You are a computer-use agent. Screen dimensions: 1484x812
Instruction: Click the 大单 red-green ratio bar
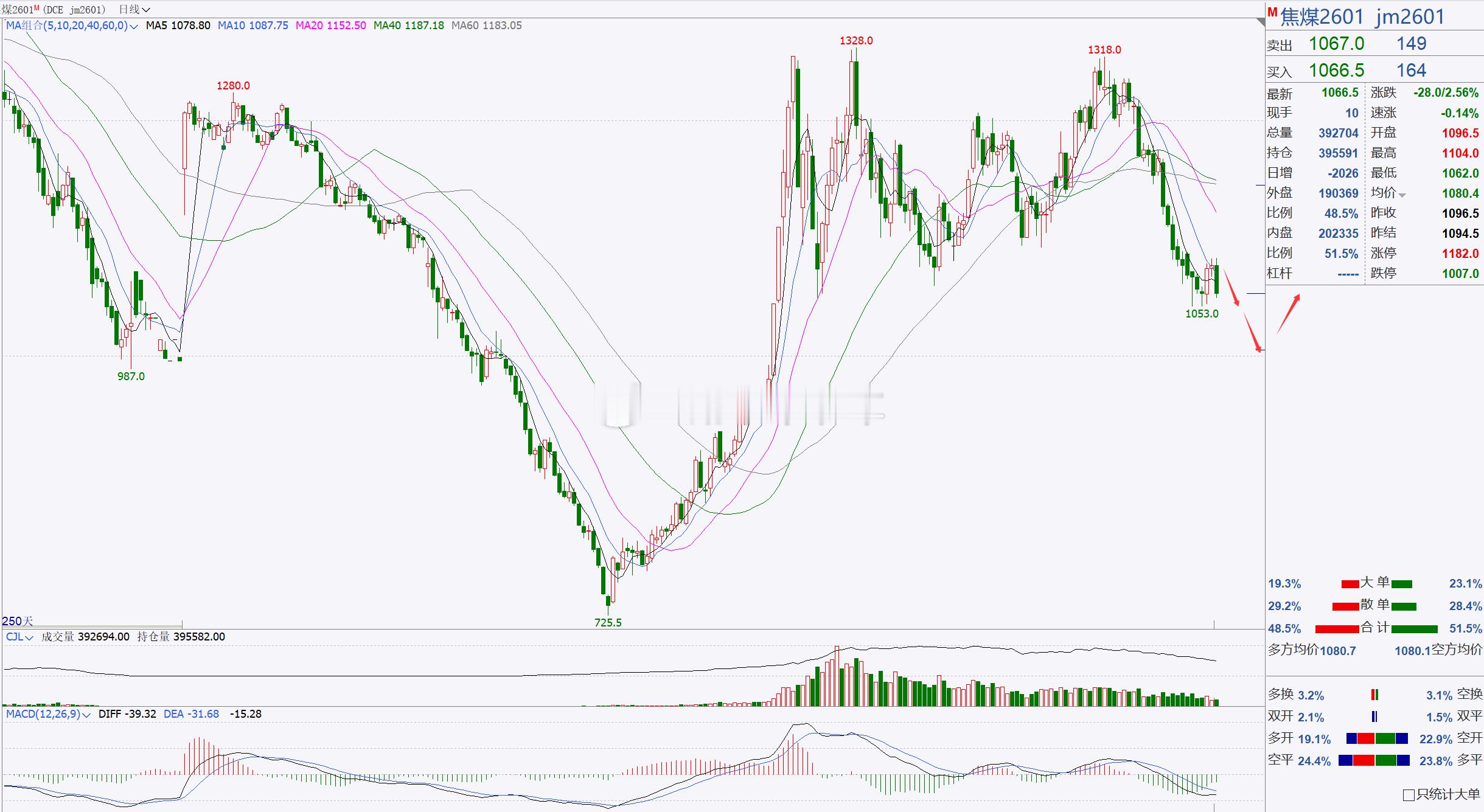pos(1376,583)
